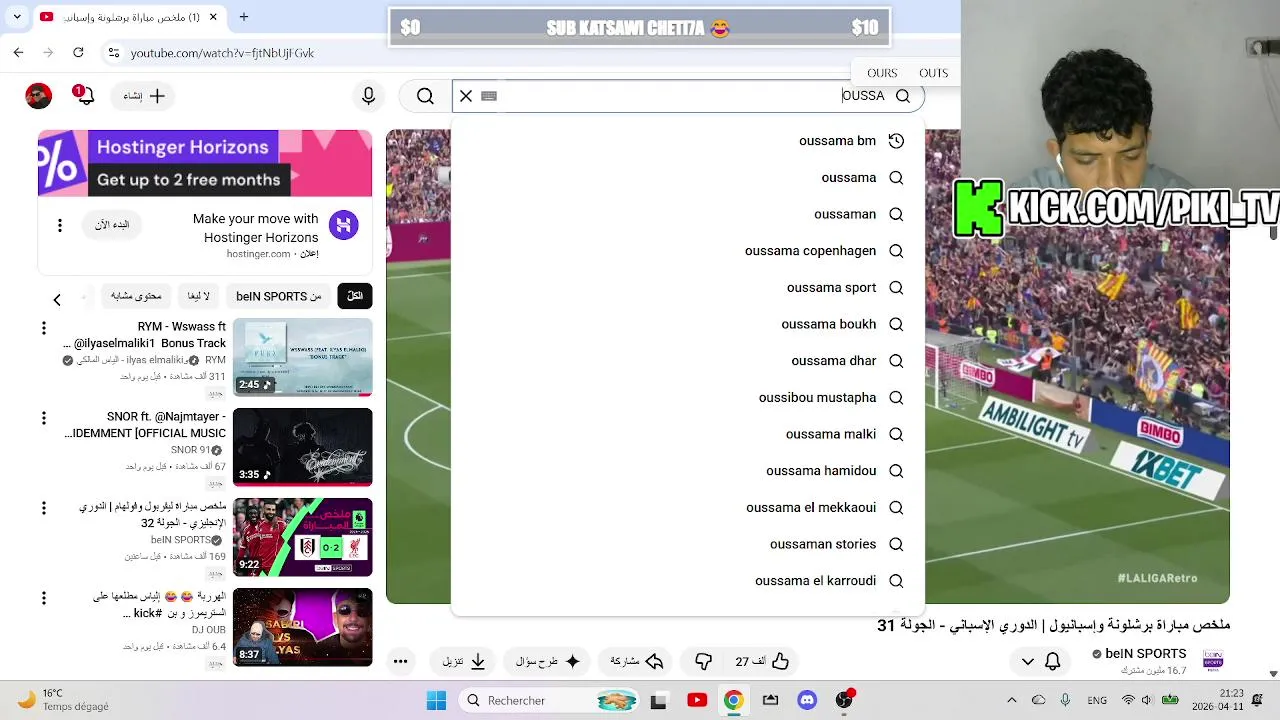Image resolution: width=1280 pixels, height=720 pixels.
Task: Click the download button
Action: pos(464,661)
